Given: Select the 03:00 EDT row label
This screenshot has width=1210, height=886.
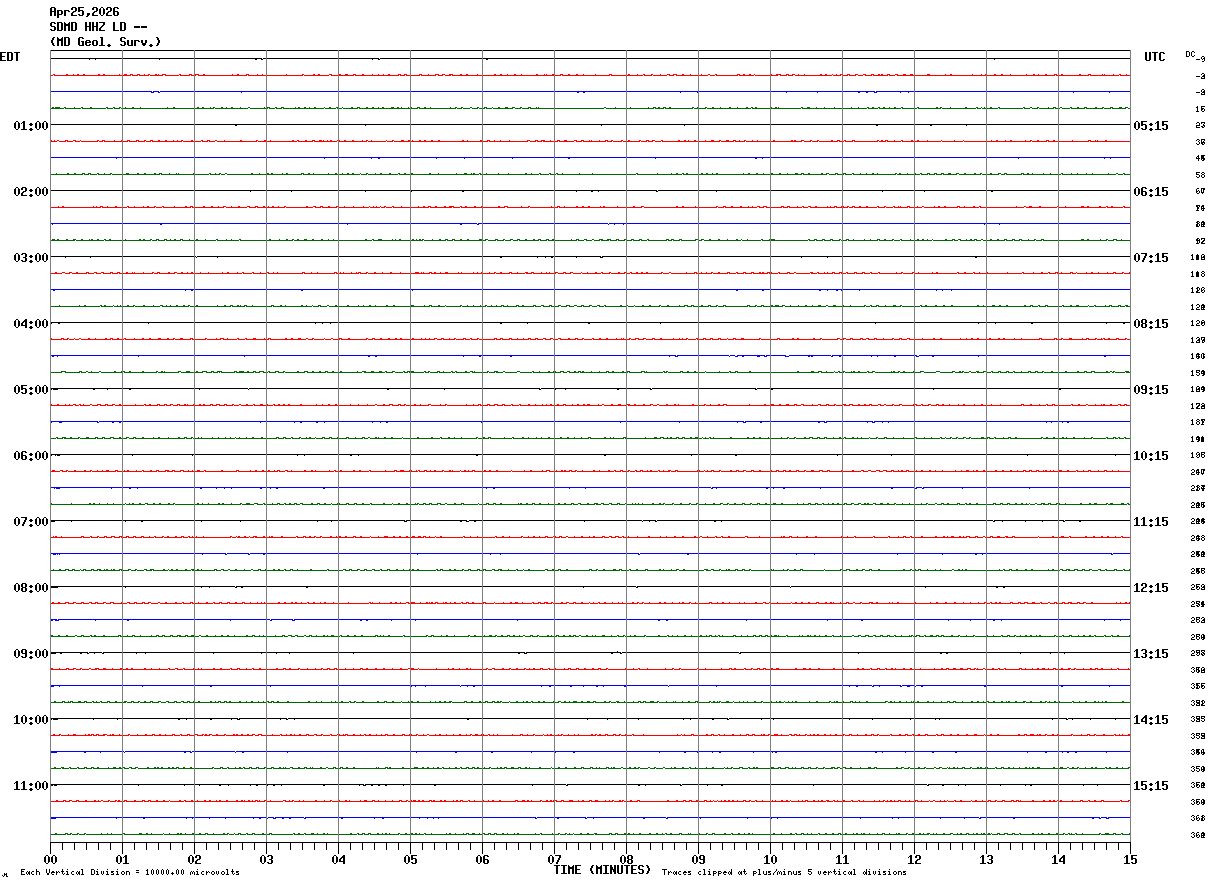Looking at the screenshot, I should (31, 257).
